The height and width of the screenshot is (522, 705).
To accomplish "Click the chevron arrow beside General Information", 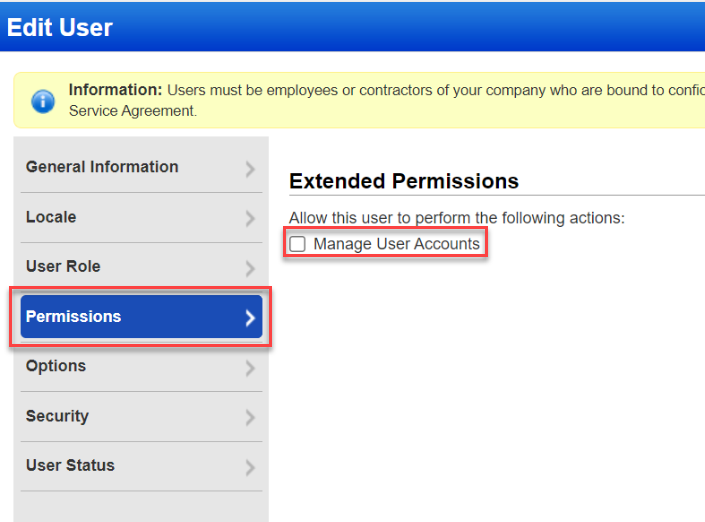I will point(250,169).
